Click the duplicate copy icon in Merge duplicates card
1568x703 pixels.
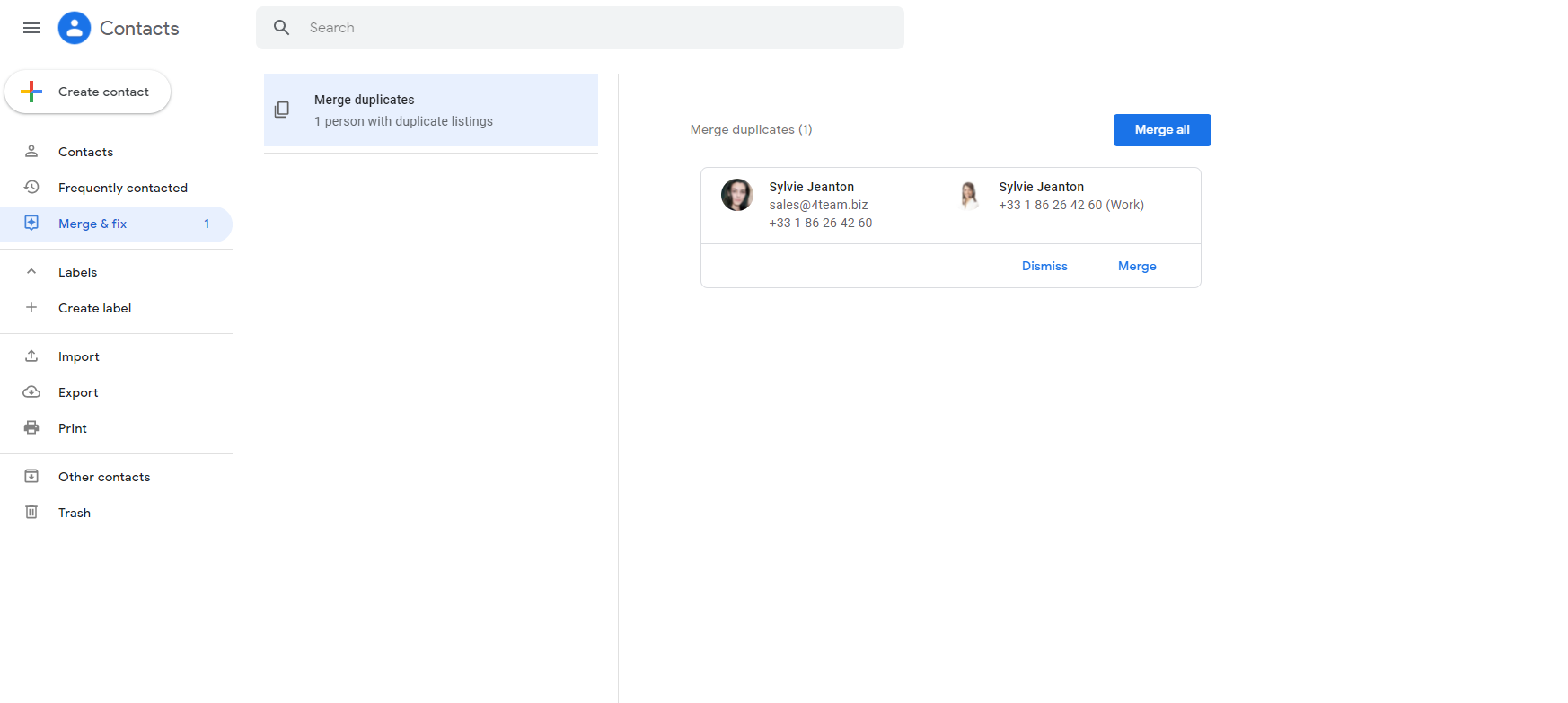pyautogui.click(x=282, y=110)
